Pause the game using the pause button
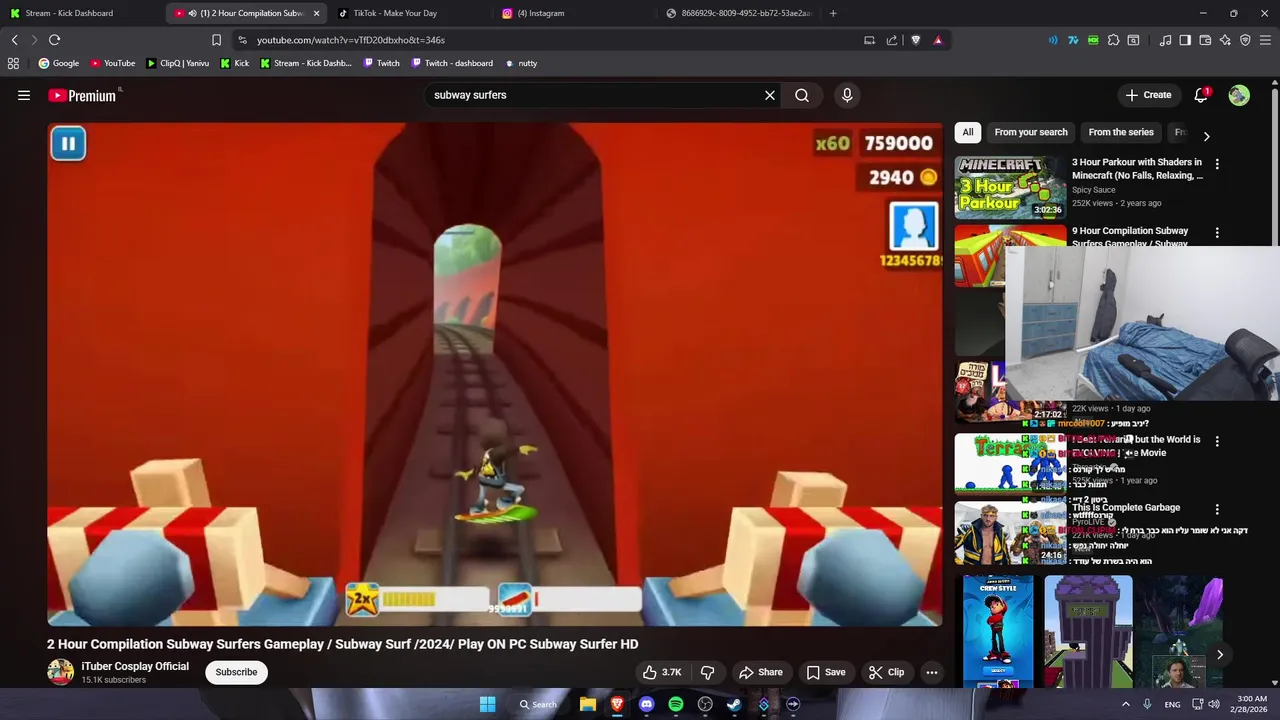This screenshot has width=1280, height=720. click(x=68, y=143)
